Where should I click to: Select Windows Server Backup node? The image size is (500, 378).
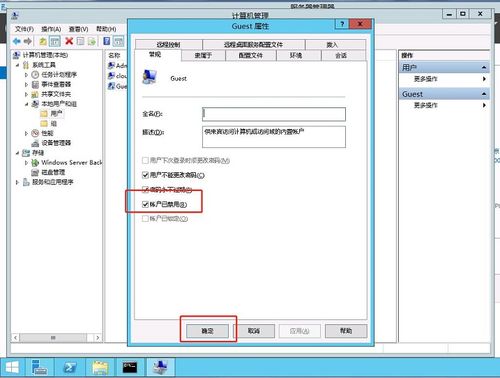pyautogui.click(x=71, y=163)
